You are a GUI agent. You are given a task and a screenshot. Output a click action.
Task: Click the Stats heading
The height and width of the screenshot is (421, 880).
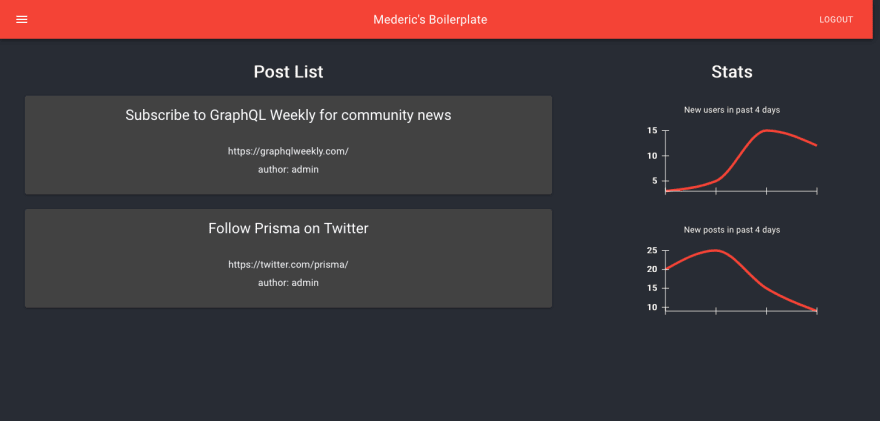tap(732, 72)
